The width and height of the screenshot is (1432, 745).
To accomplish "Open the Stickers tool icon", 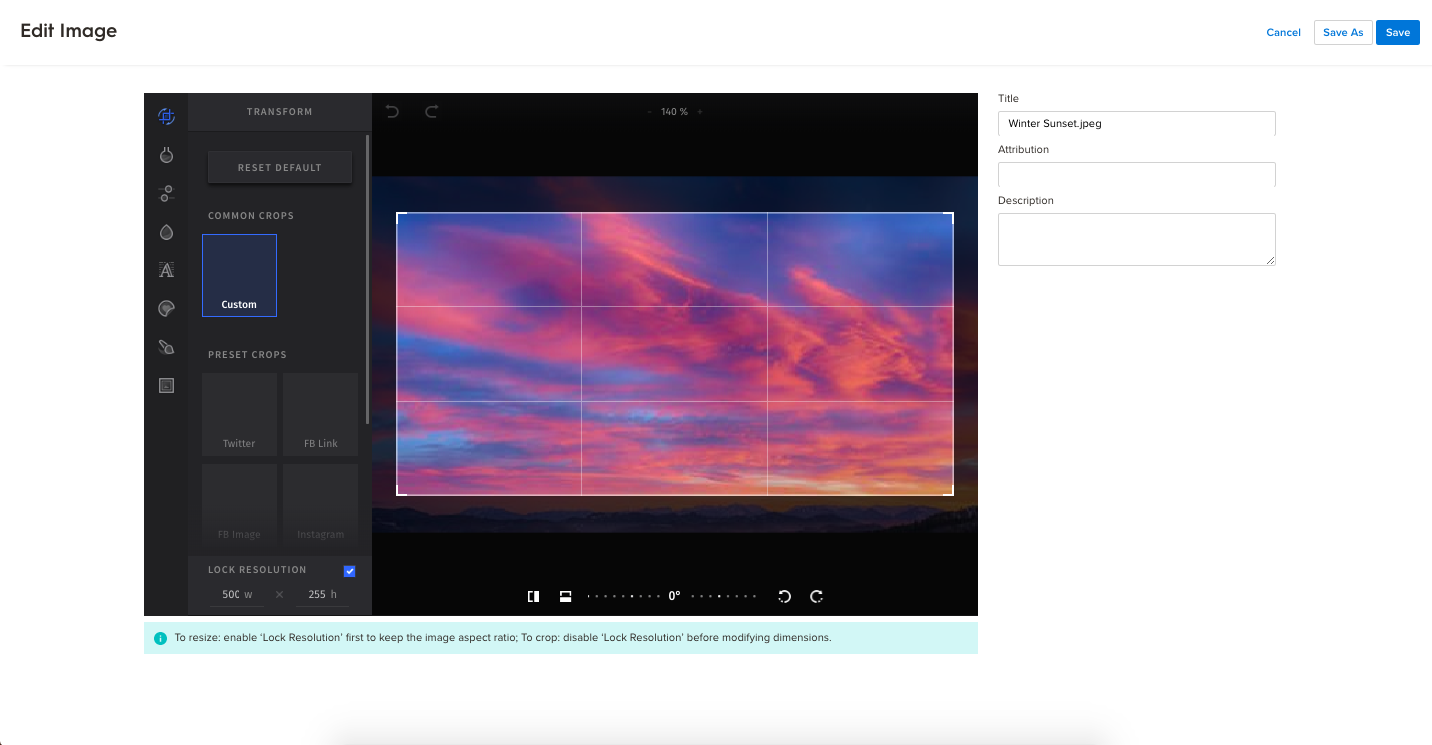I will (166, 309).
